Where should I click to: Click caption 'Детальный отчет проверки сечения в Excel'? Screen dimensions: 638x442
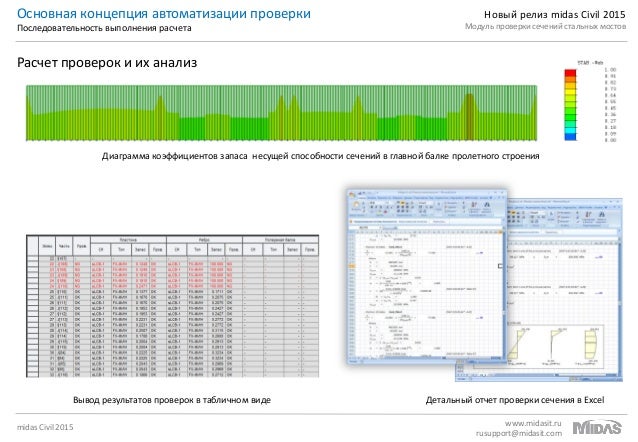tap(515, 400)
